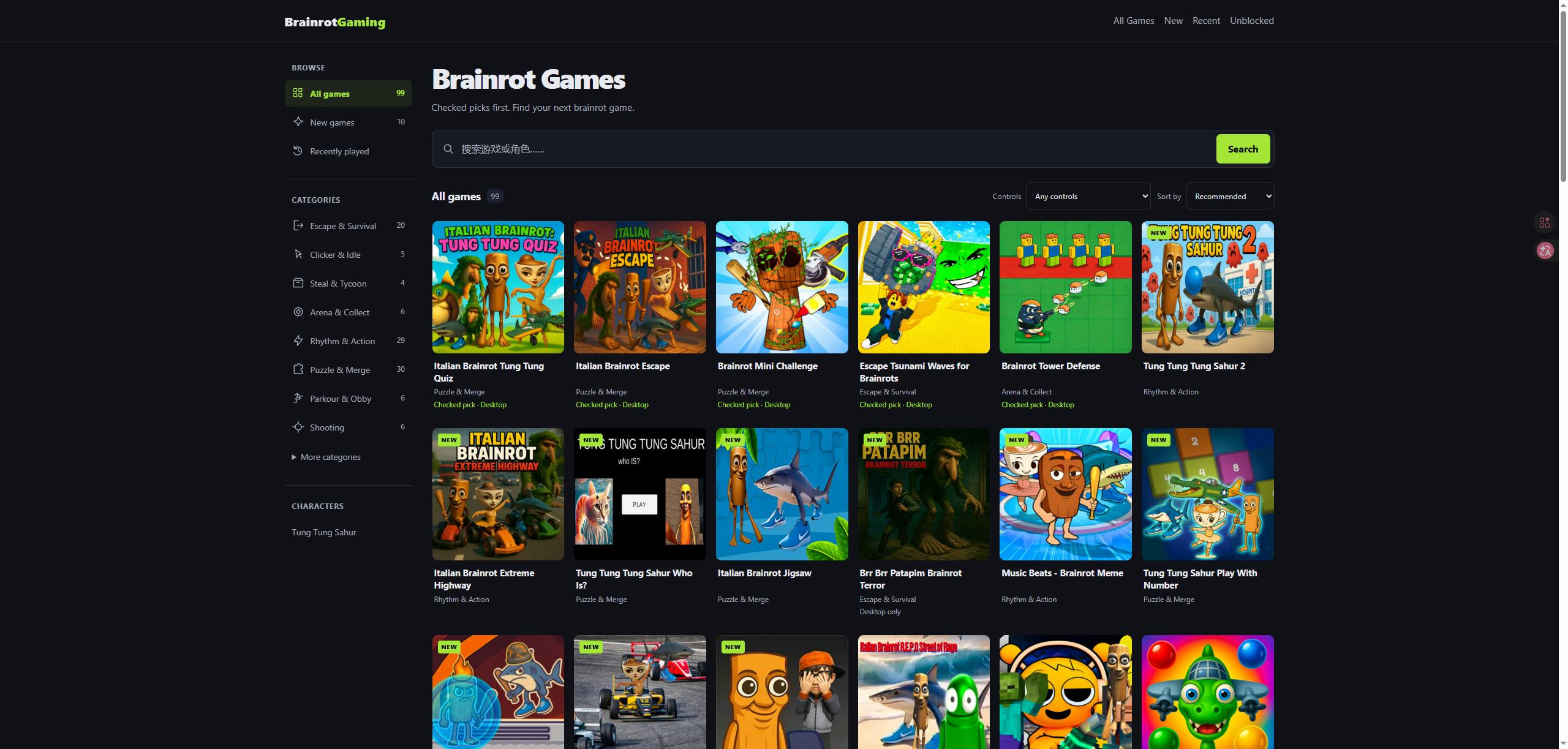Screen dimensions: 1568x749
Task: Click the BrainrotGaming logo
Action: click(335, 22)
